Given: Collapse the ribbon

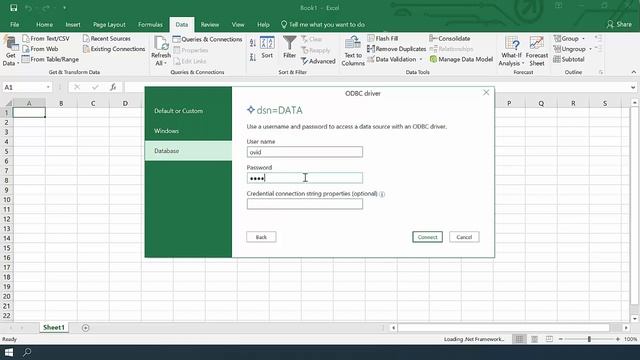Looking at the screenshot, I should click(633, 72).
